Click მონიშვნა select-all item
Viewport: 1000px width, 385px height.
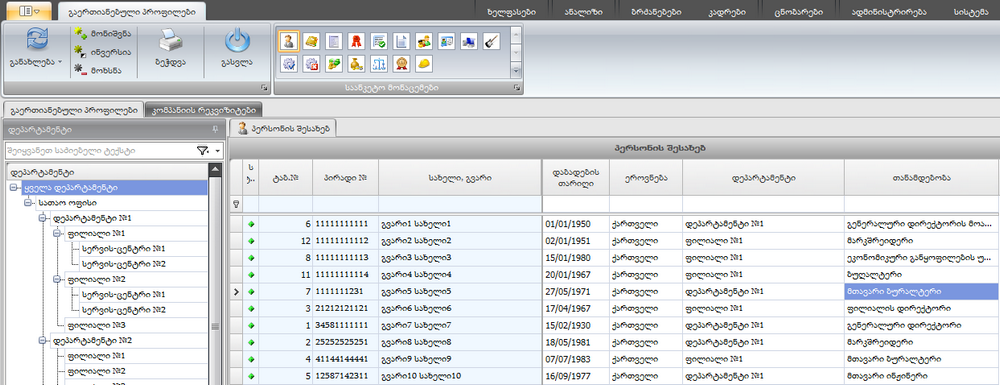tap(103, 33)
